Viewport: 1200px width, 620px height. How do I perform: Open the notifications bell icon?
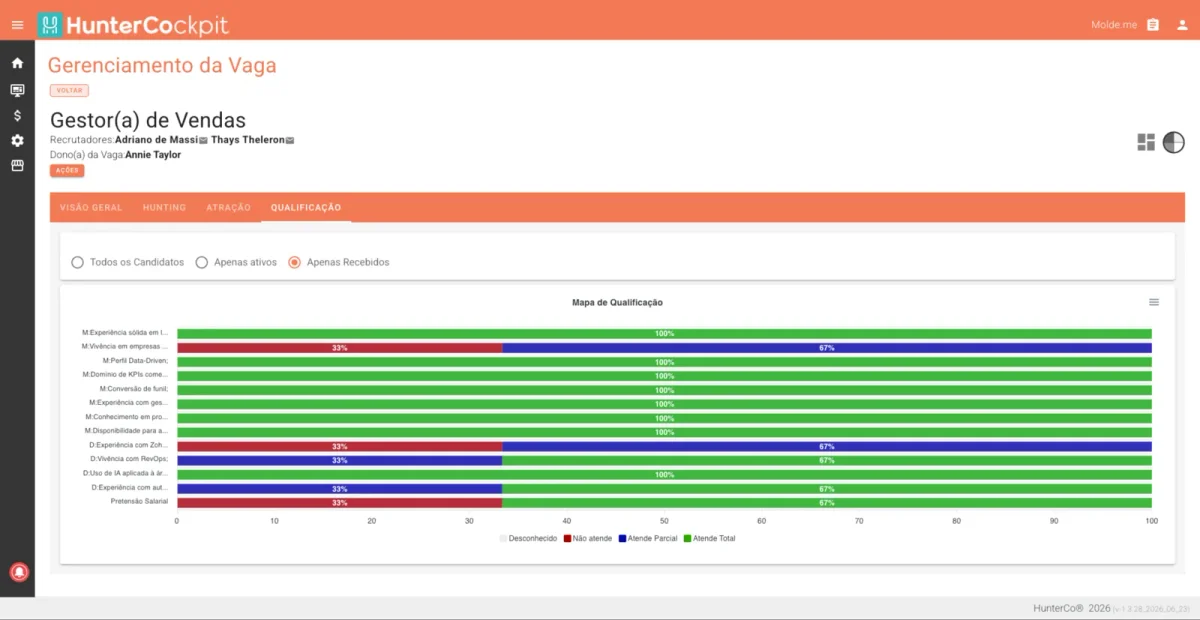tap(18, 572)
